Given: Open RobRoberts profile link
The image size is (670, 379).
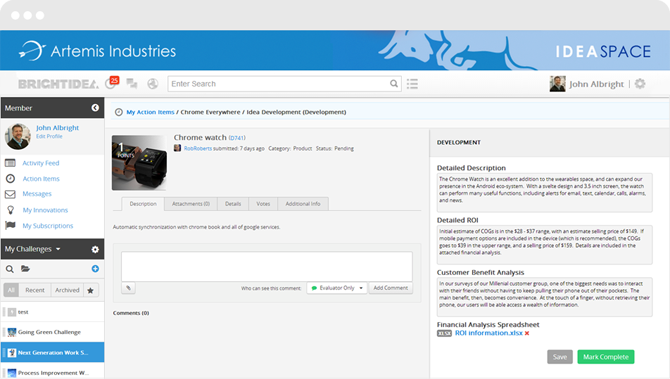Looking at the screenshot, I should (198, 148).
